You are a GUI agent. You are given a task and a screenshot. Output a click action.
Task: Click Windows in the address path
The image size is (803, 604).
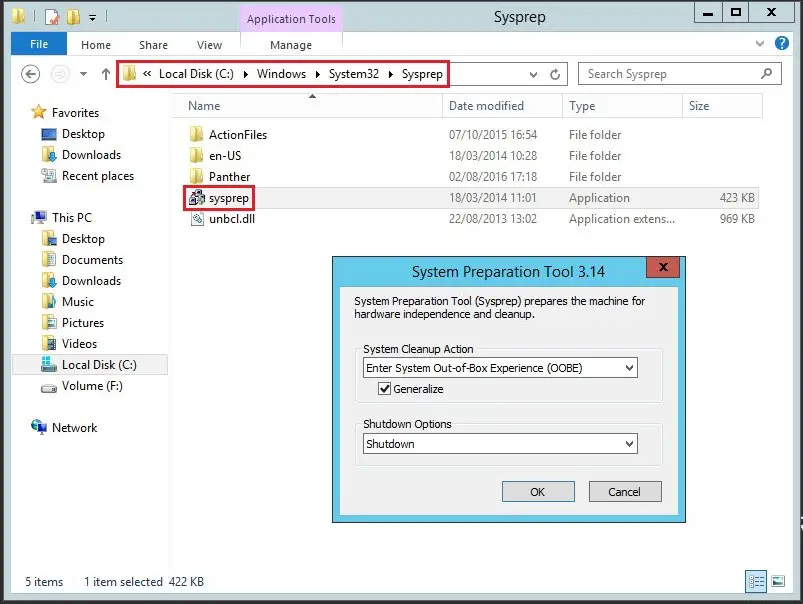pyautogui.click(x=281, y=74)
